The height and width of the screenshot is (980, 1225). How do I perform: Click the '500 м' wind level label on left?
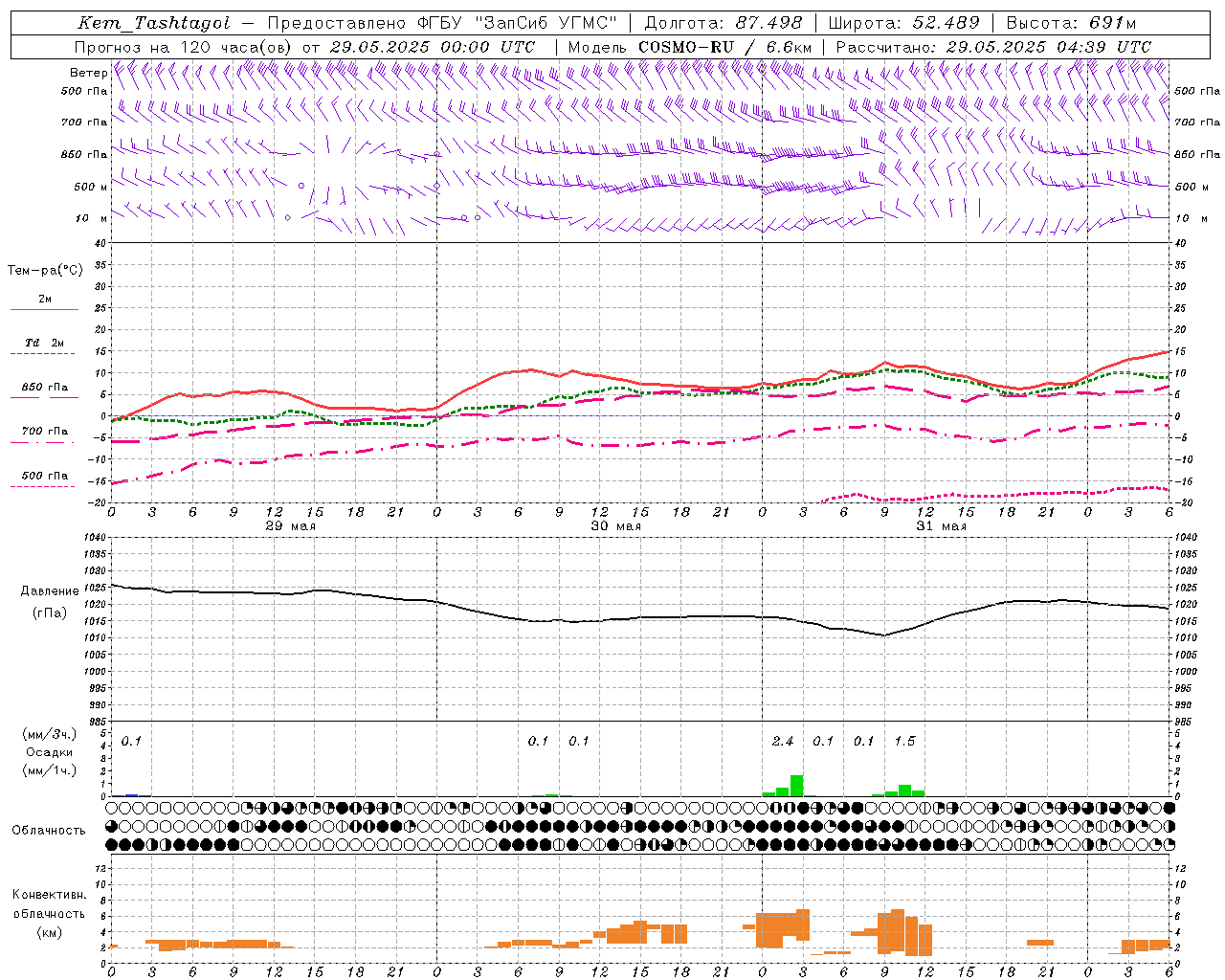91,188
